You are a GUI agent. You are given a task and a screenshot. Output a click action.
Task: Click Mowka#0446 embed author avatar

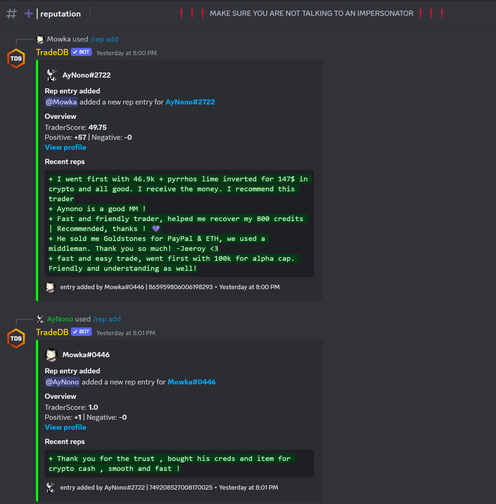click(x=51, y=355)
